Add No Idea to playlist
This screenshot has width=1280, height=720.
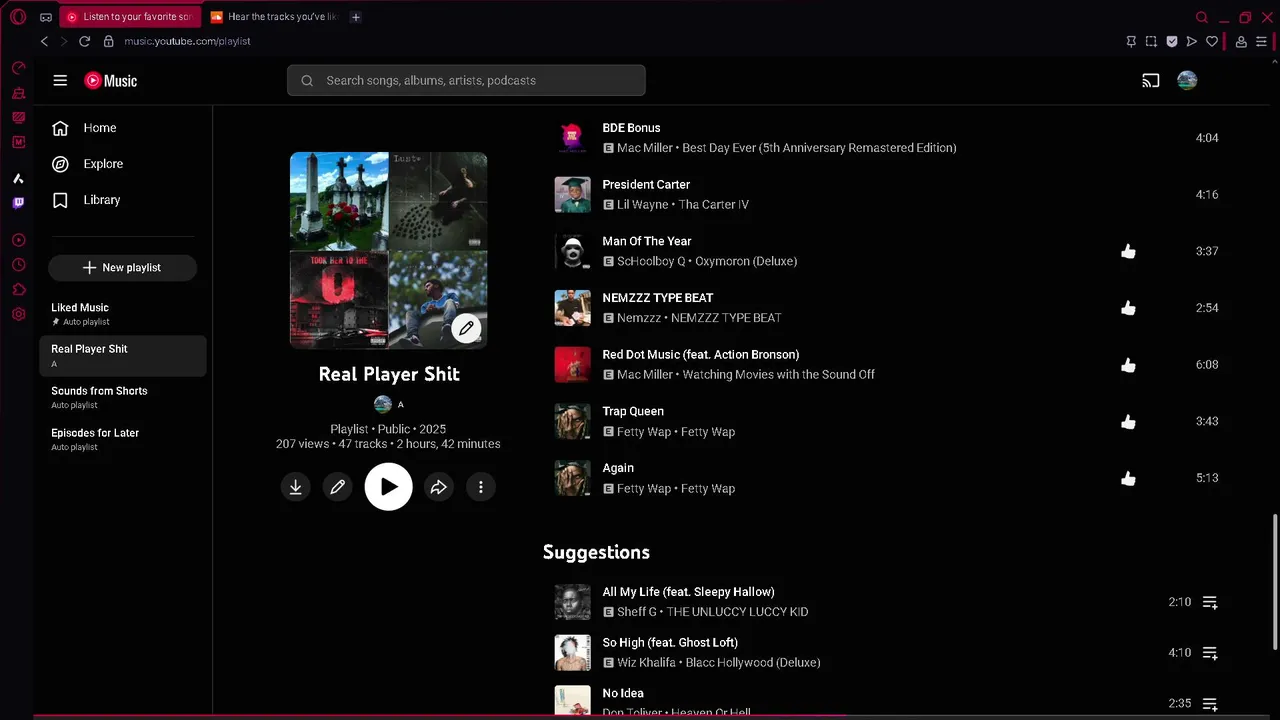pos(1210,704)
